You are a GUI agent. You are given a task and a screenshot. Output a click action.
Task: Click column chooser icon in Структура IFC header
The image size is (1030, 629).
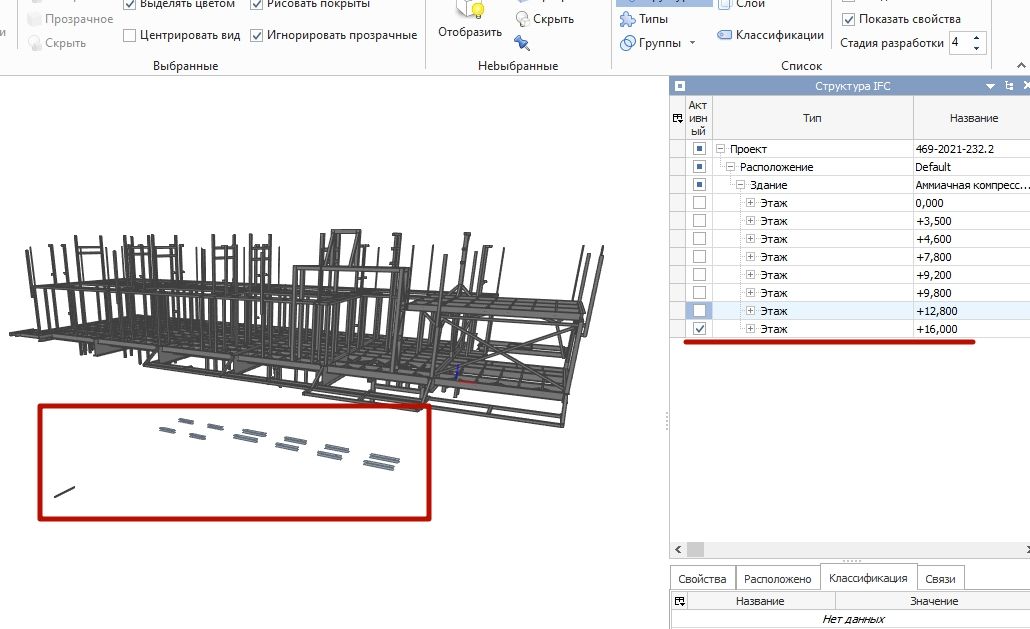click(x=680, y=118)
